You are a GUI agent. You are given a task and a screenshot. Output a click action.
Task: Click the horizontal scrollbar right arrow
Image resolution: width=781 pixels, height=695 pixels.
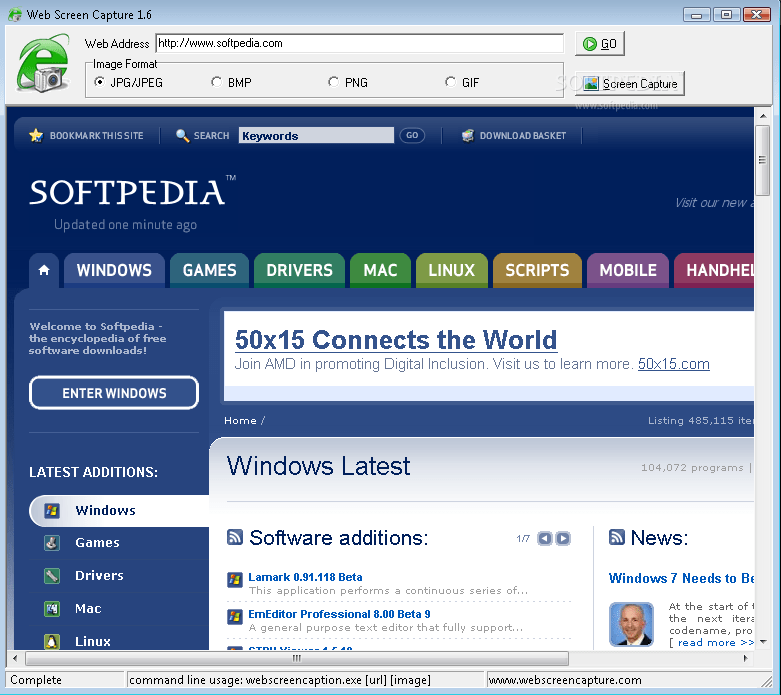pyautogui.click(x=746, y=659)
